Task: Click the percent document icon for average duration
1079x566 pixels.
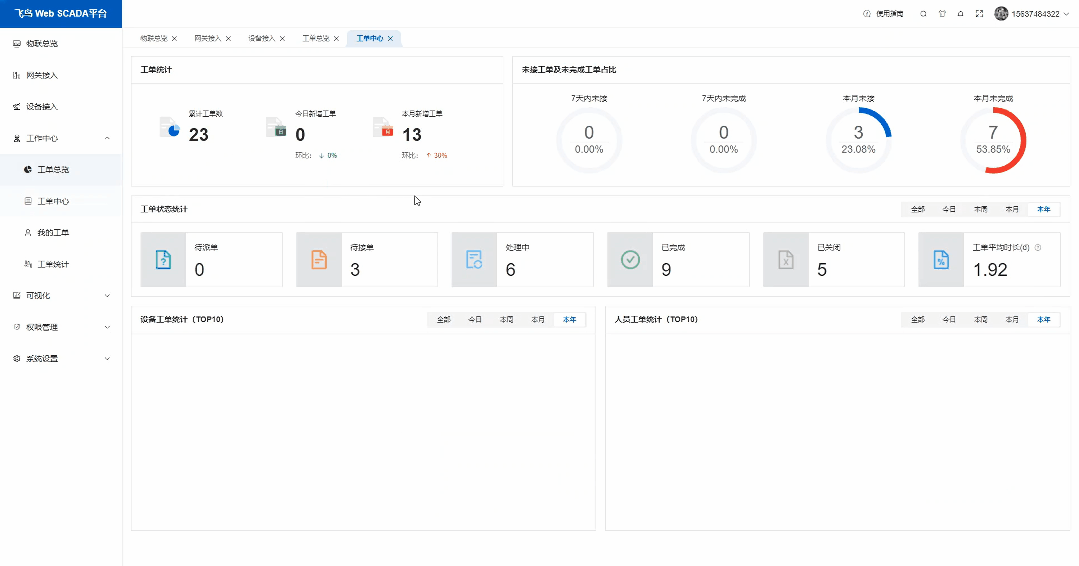Action: (941, 259)
